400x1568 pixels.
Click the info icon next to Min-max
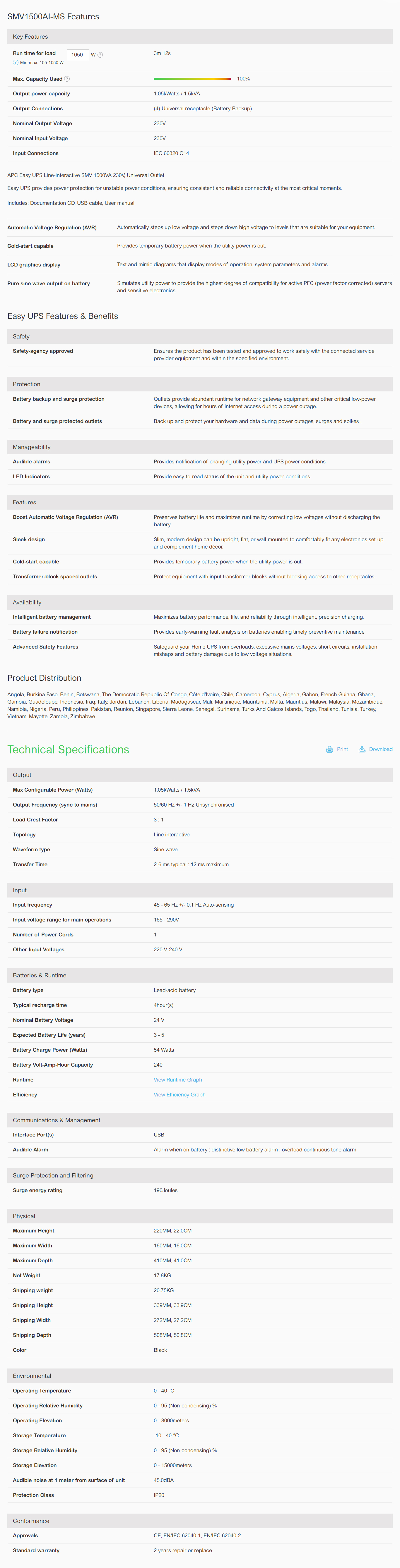pyautogui.click(x=15, y=63)
